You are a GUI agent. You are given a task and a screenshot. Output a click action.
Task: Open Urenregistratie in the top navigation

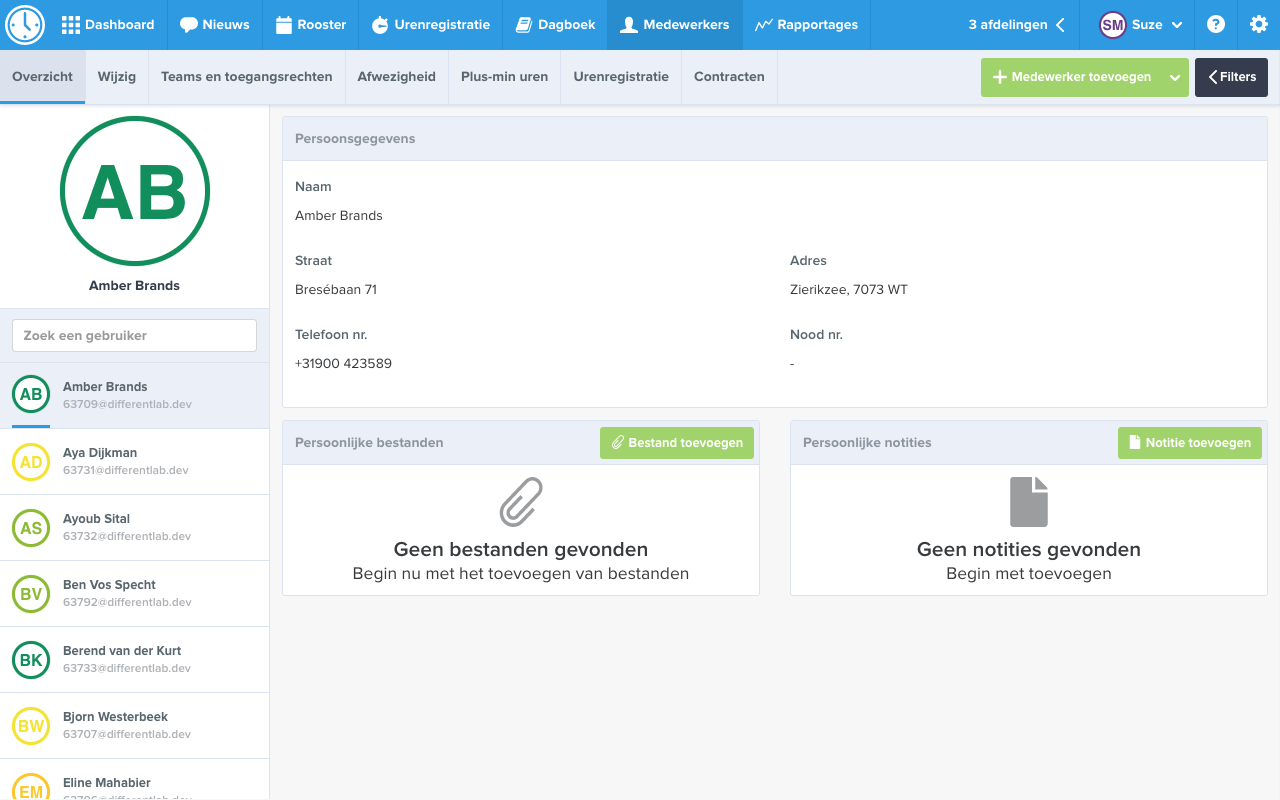click(431, 25)
